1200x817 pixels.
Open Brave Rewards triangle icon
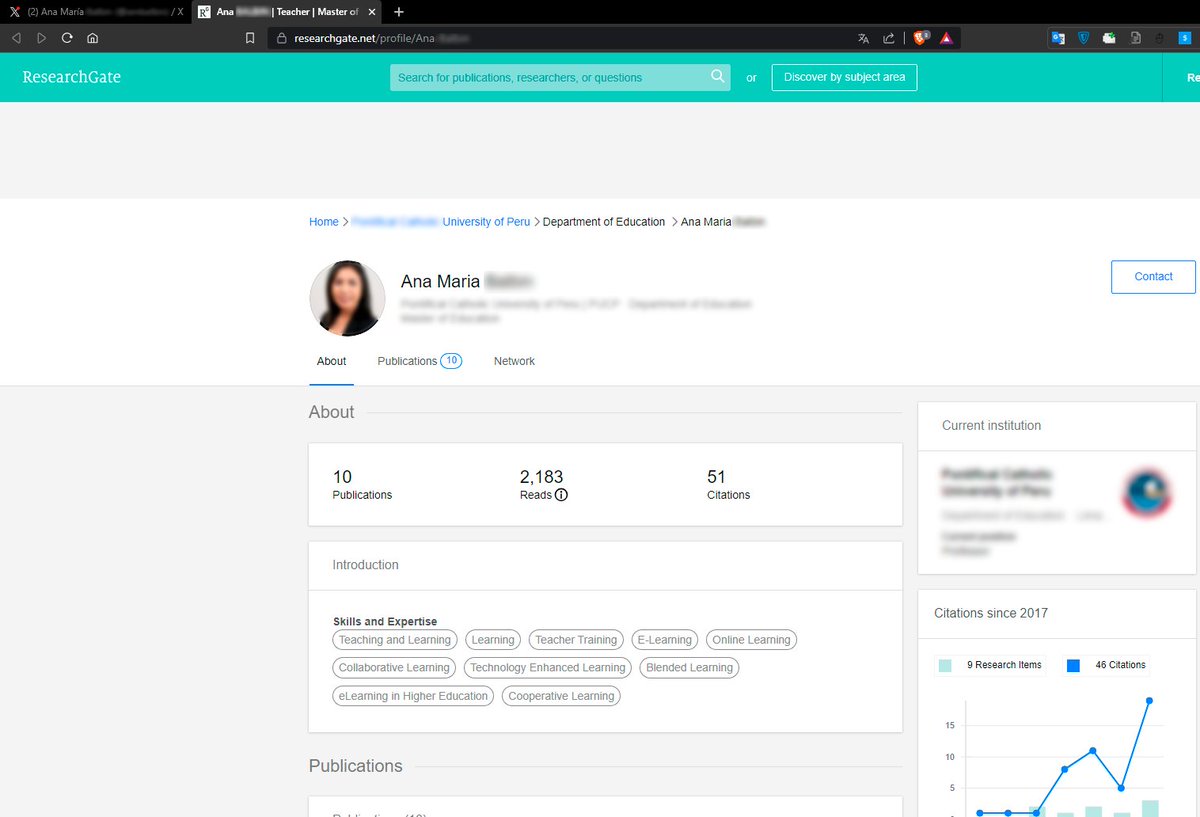tap(946, 38)
